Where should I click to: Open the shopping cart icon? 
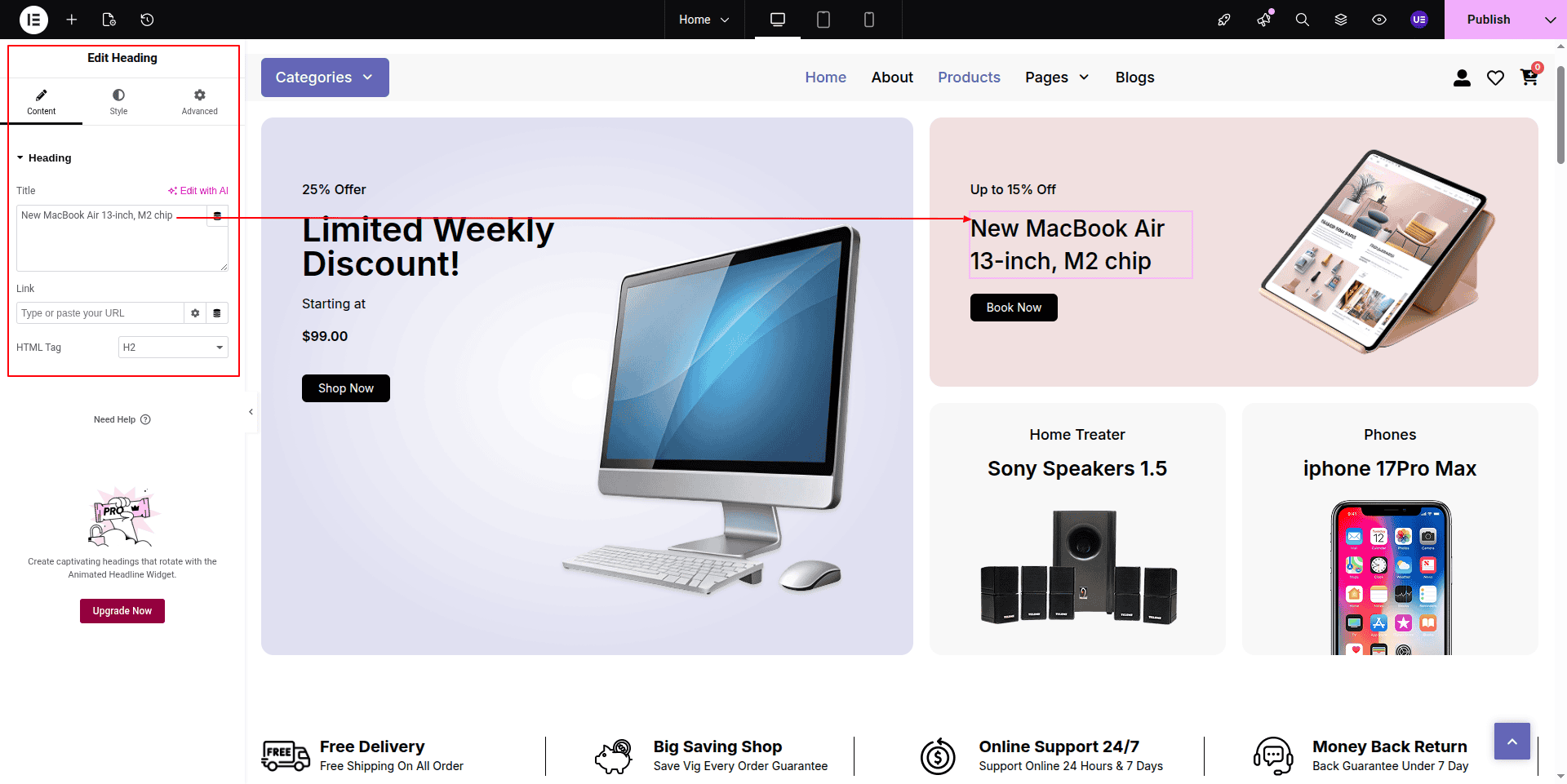(x=1529, y=77)
